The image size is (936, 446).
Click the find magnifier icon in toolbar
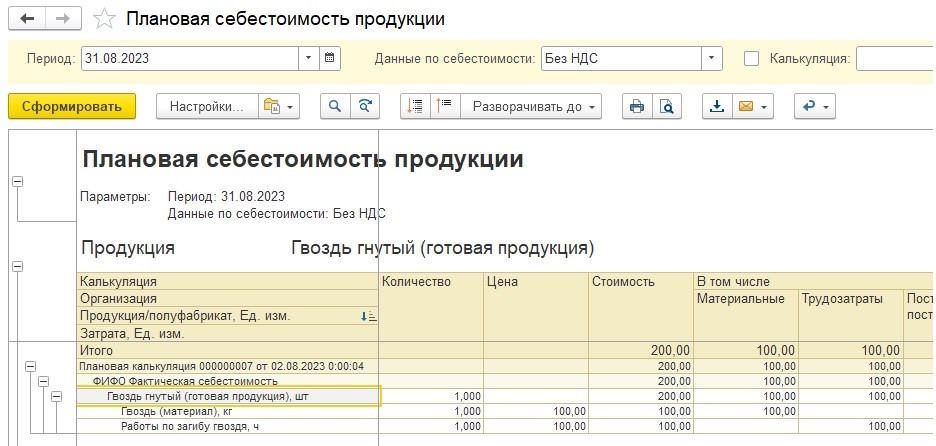tap(335, 107)
